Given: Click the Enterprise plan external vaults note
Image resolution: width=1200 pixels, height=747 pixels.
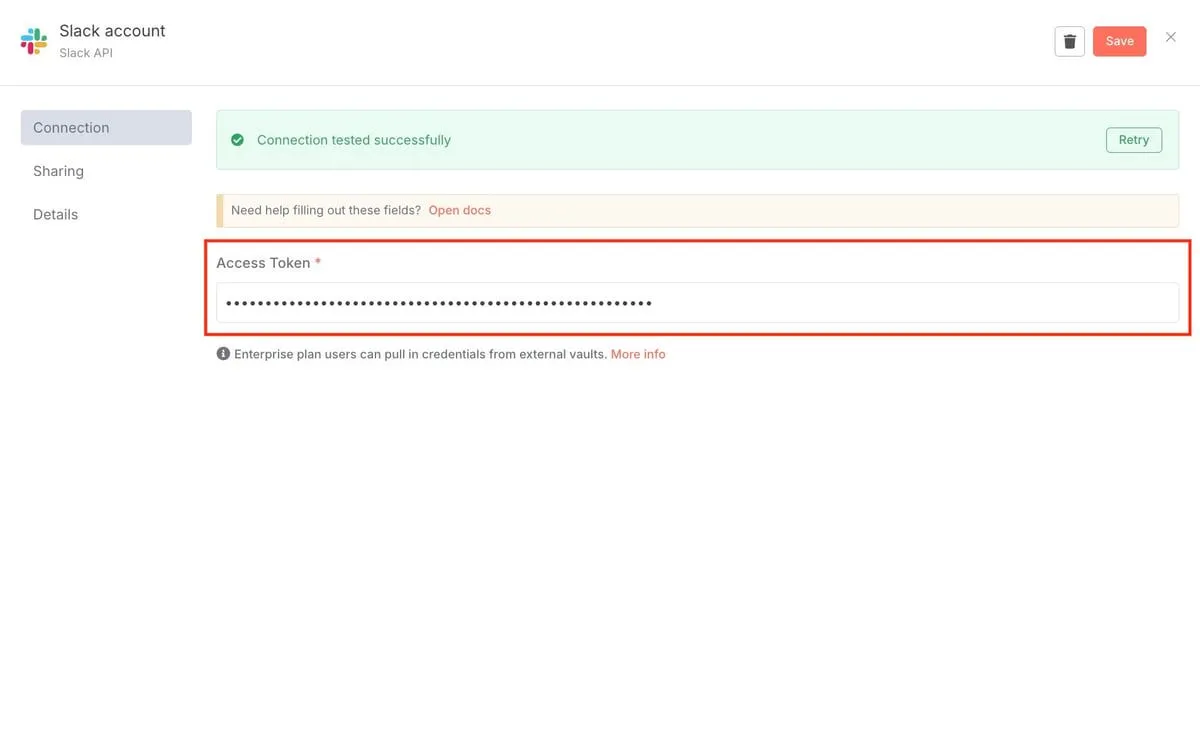Looking at the screenshot, I should tap(420, 354).
